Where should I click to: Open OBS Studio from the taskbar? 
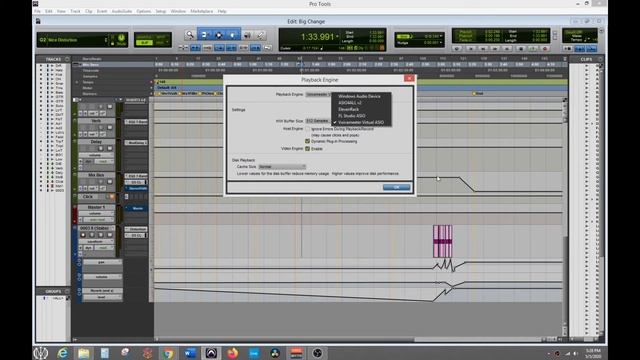point(317,353)
